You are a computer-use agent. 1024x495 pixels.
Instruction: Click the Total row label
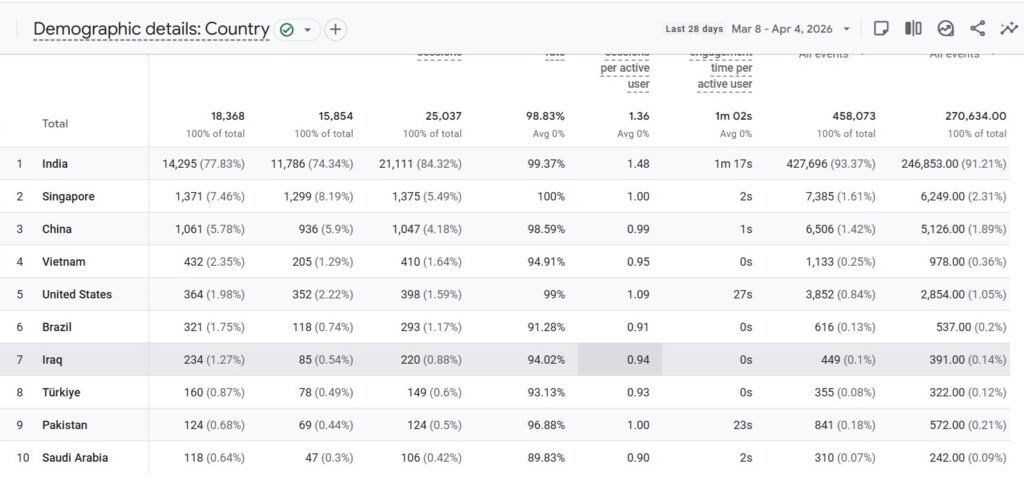pyautogui.click(x=55, y=124)
